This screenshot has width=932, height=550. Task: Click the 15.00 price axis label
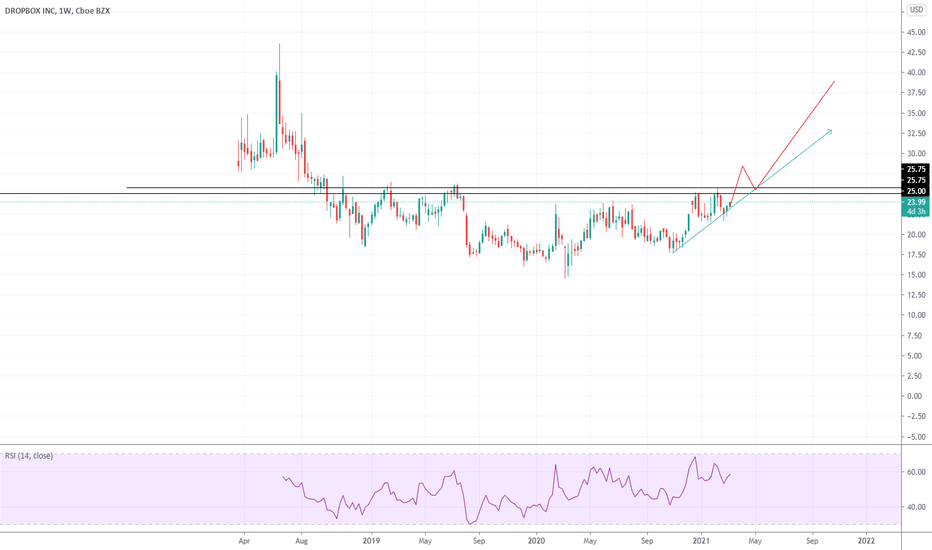916,275
